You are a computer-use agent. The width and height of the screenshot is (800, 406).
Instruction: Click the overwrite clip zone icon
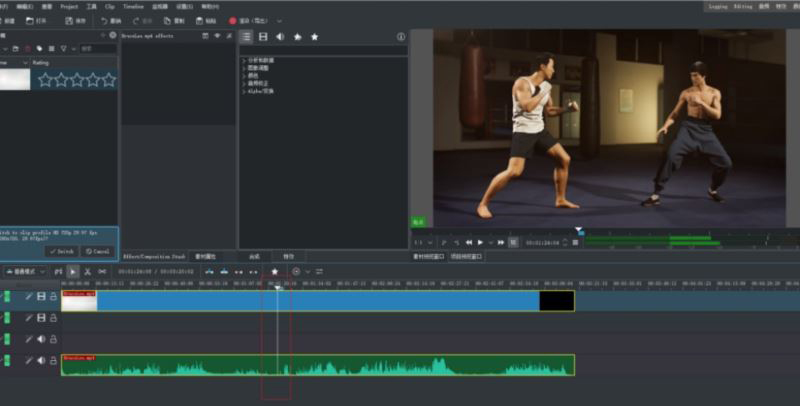(x=224, y=272)
